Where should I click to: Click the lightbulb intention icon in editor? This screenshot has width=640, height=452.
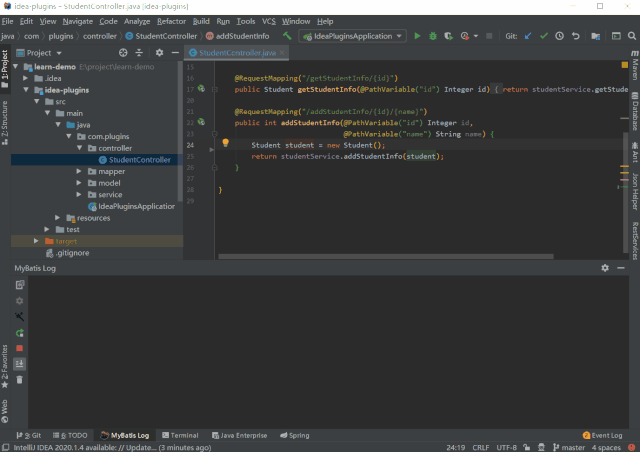point(225,143)
